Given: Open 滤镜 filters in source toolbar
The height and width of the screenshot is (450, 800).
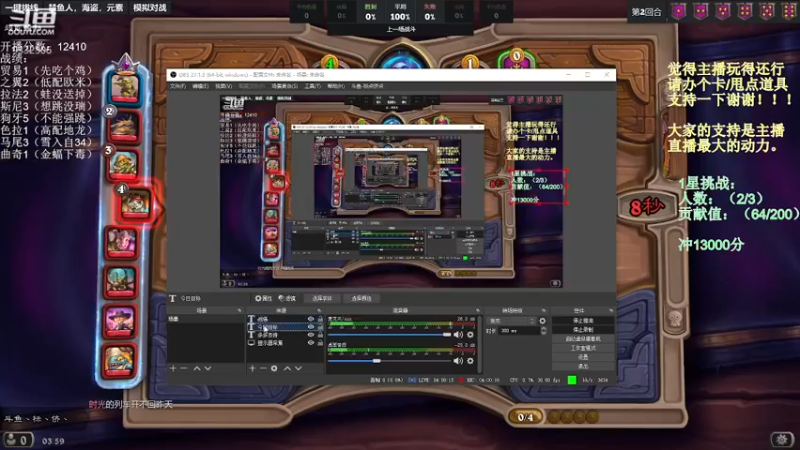Looking at the screenshot, I should (x=287, y=298).
